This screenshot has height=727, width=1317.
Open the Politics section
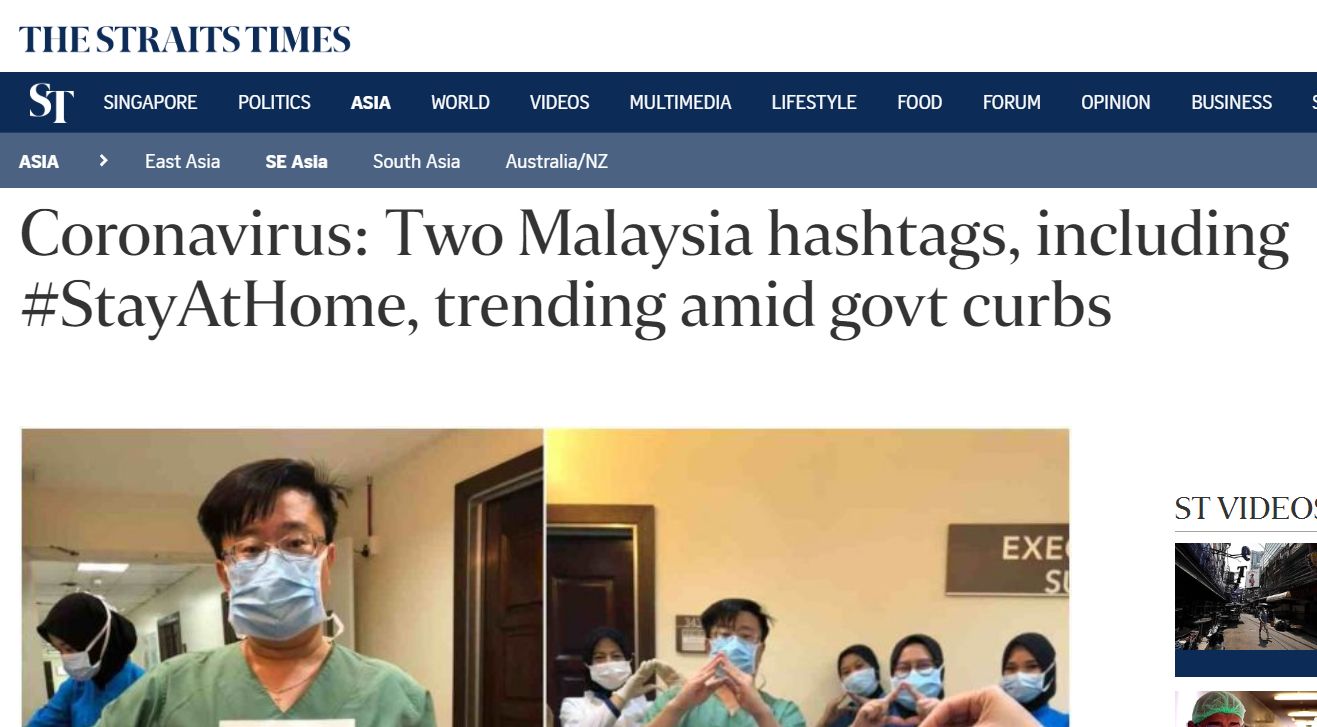pyautogui.click(x=274, y=102)
